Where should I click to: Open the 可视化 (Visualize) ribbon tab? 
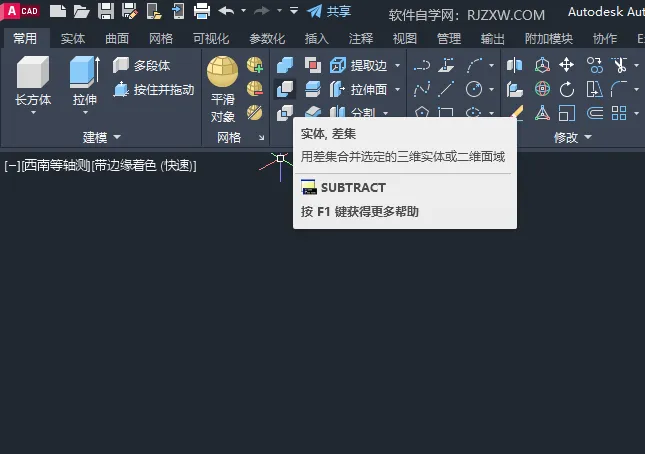pyautogui.click(x=210, y=39)
